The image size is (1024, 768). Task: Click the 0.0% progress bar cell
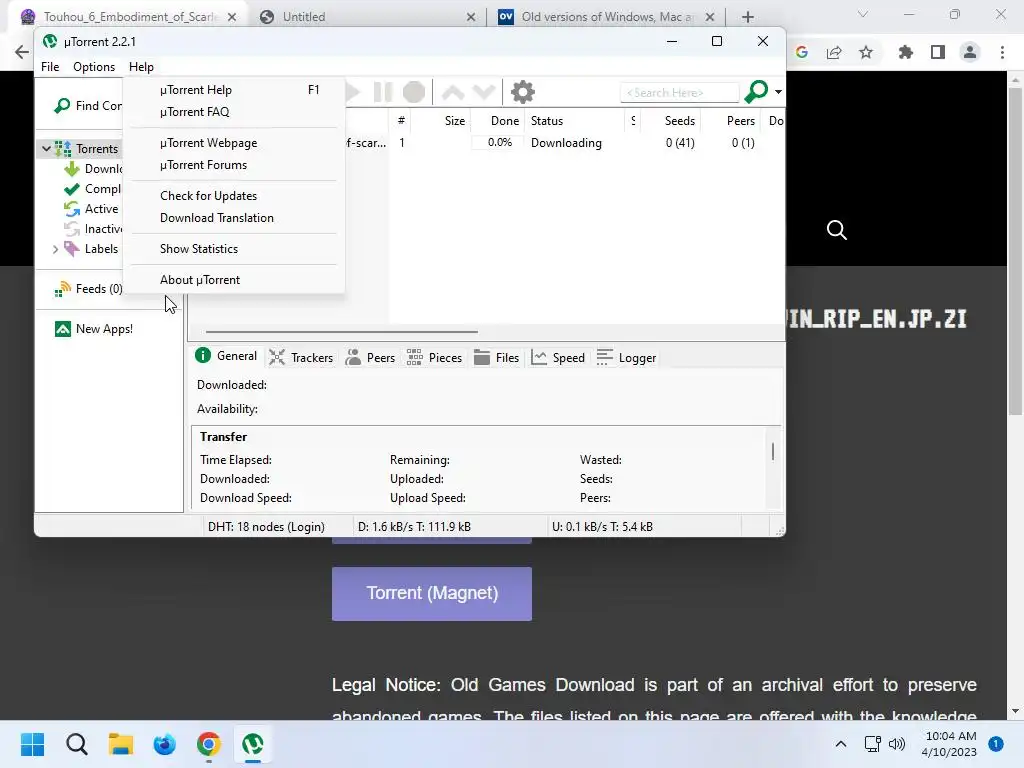(x=497, y=142)
